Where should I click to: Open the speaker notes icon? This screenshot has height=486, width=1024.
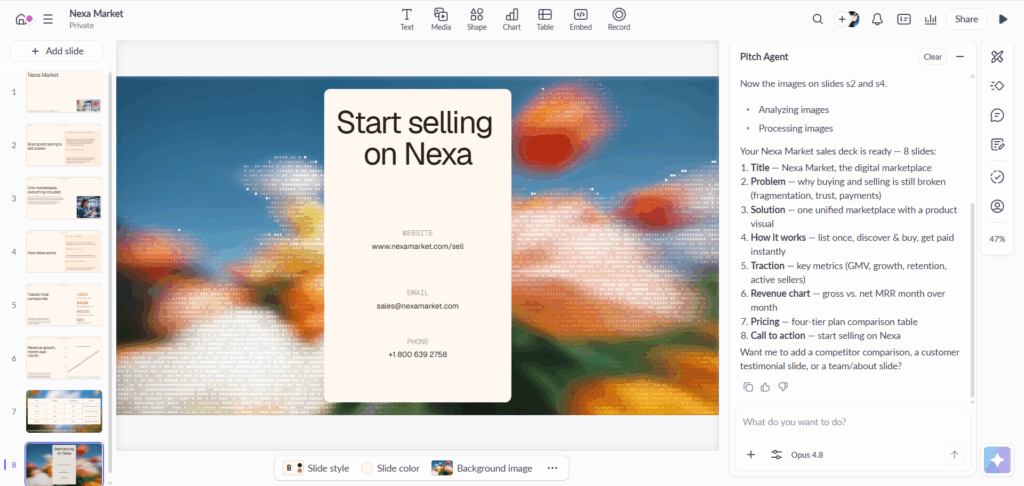pyautogui.click(x=904, y=19)
